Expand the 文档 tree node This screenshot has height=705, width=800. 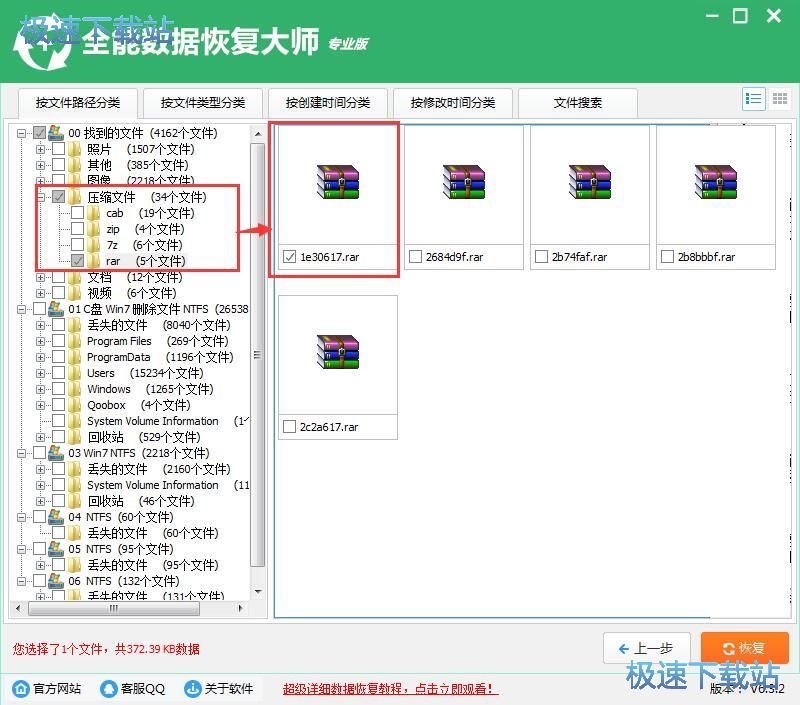tap(40, 277)
